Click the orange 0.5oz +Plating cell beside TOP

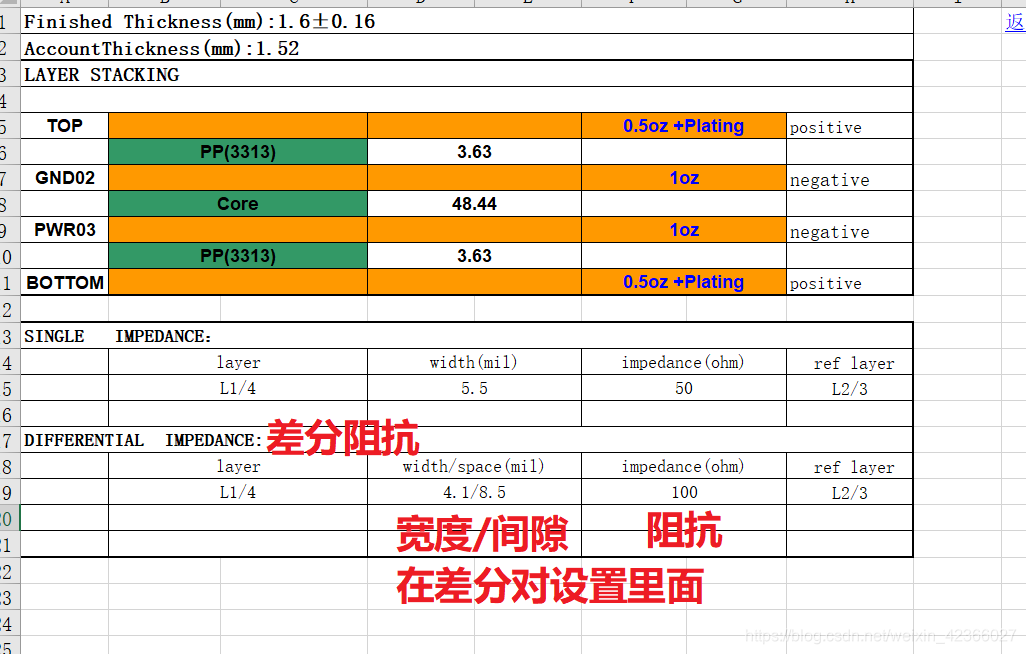pos(683,126)
